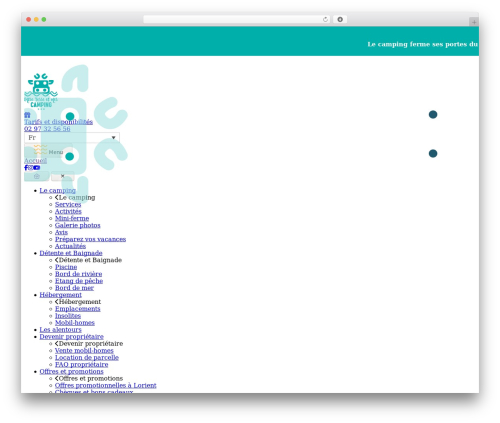
Task: Open the Fr language dropdown
Action: point(72,138)
